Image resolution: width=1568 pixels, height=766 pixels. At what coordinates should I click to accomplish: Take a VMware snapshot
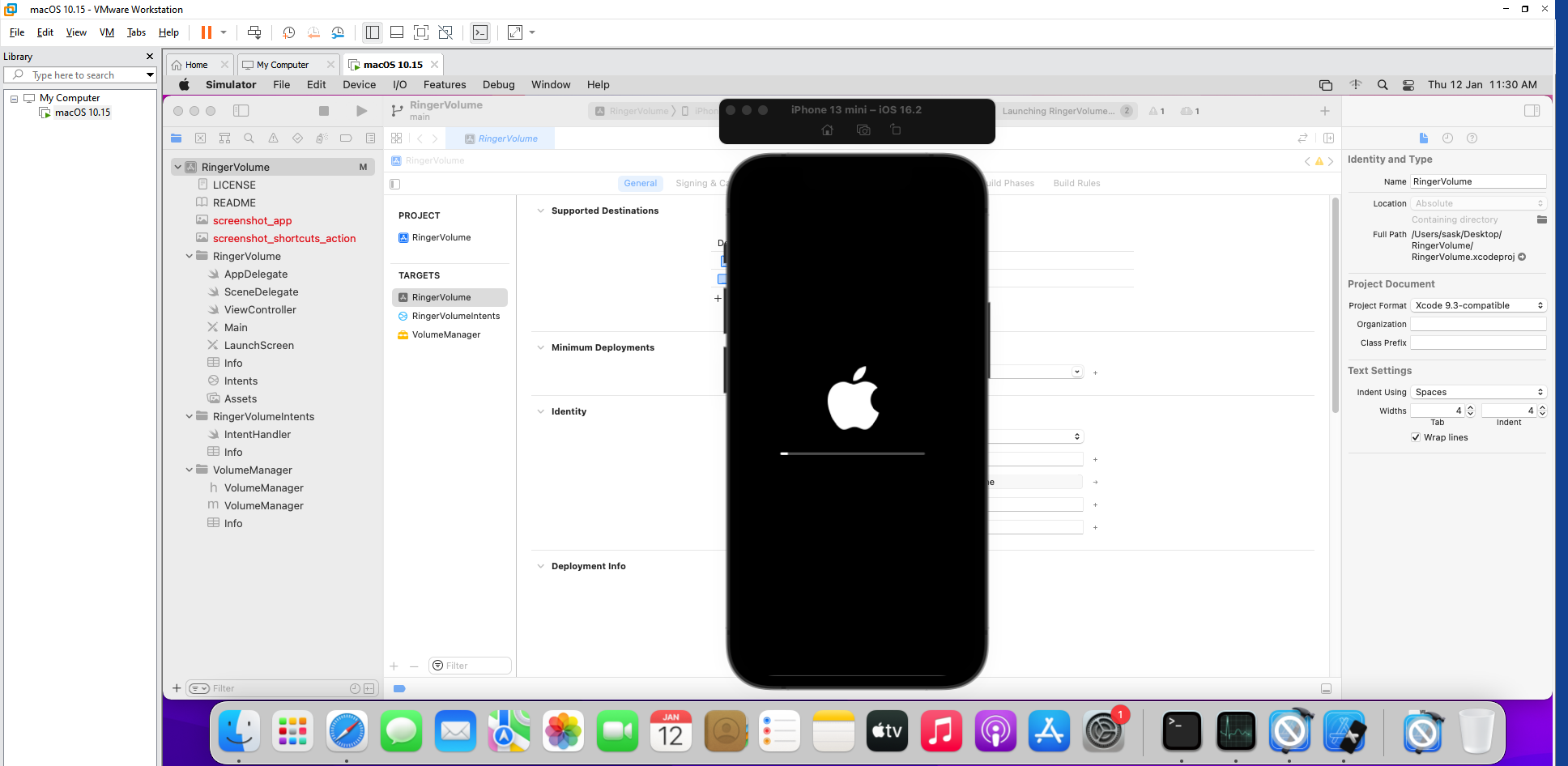click(288, 32)
